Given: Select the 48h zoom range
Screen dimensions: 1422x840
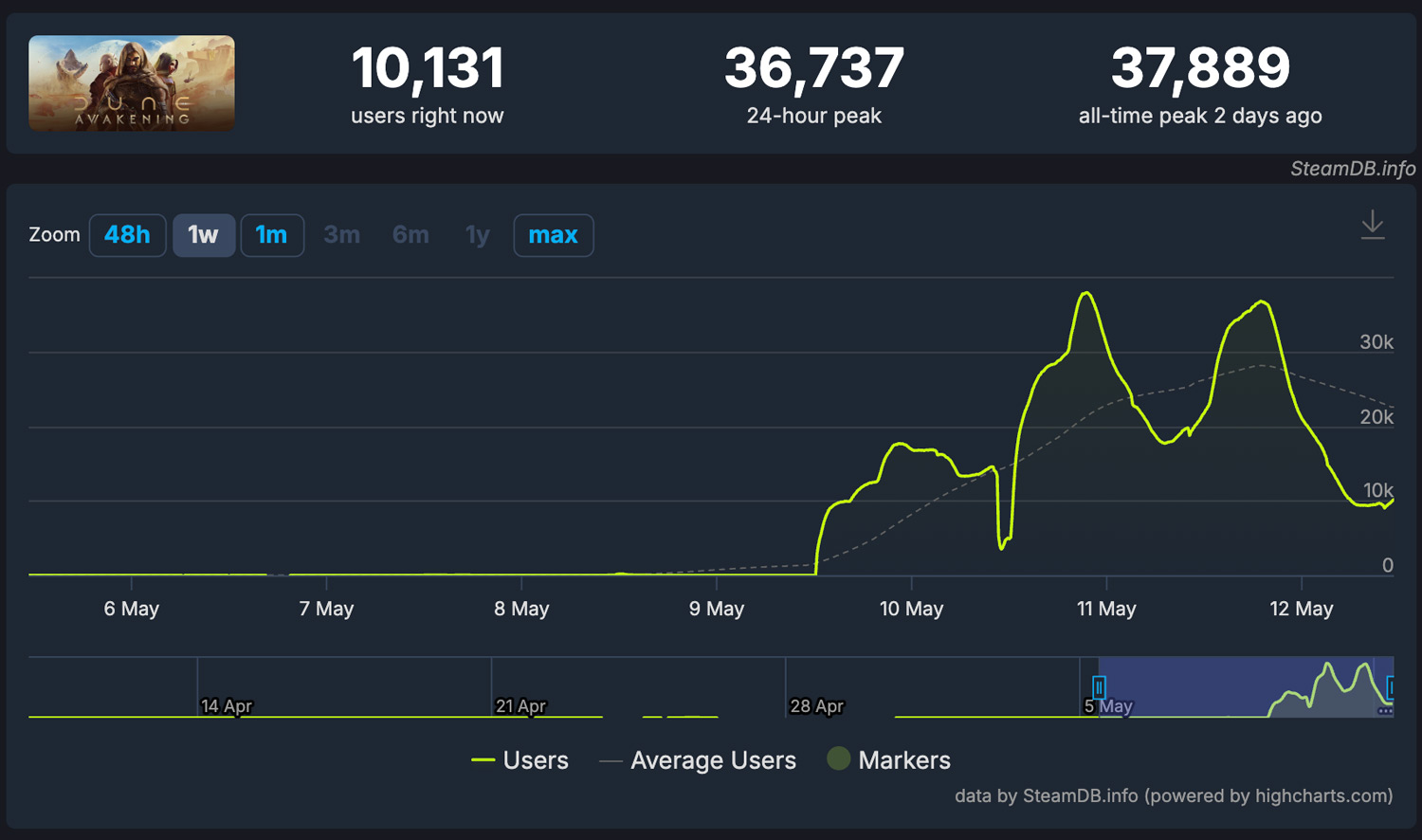Looking at the screenshot, I should (x=127, y=235).
